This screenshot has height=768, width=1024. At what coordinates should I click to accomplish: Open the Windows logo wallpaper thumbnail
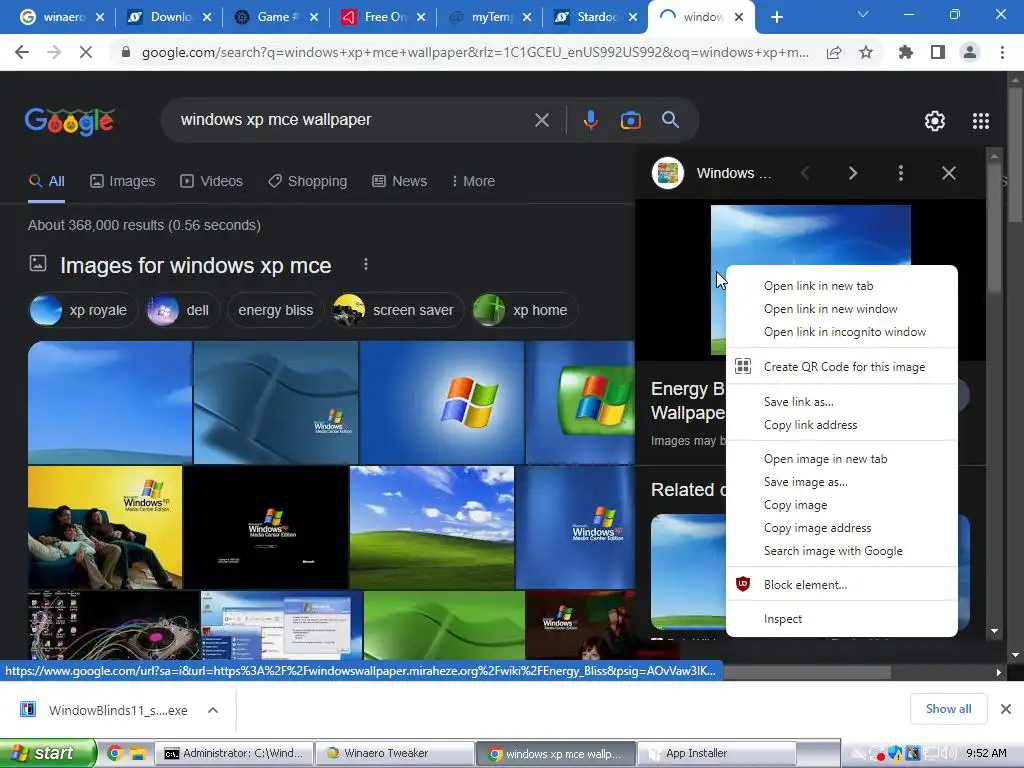click(441, 402)
